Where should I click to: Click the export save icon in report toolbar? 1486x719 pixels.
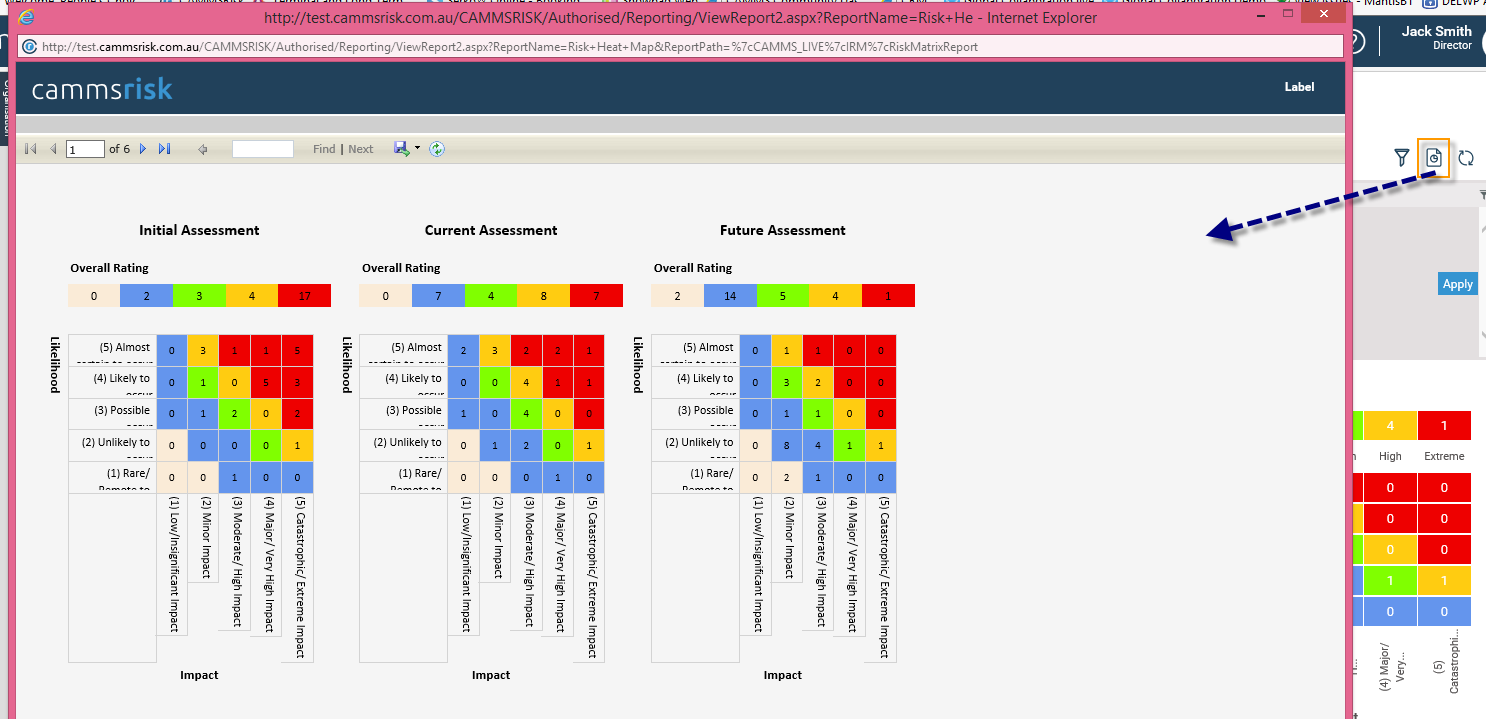coord(401,148)
